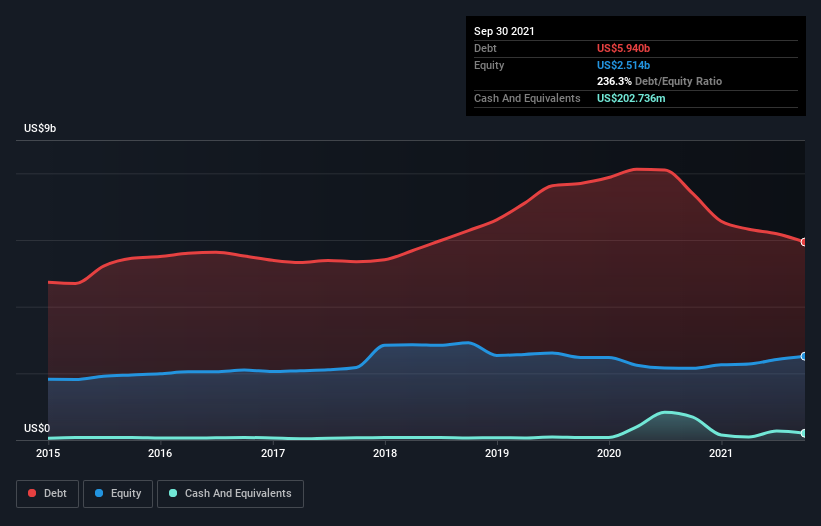Click the 2019 x-axis label
Viewport: 821px width, 526px height.
tap(497, 453)
